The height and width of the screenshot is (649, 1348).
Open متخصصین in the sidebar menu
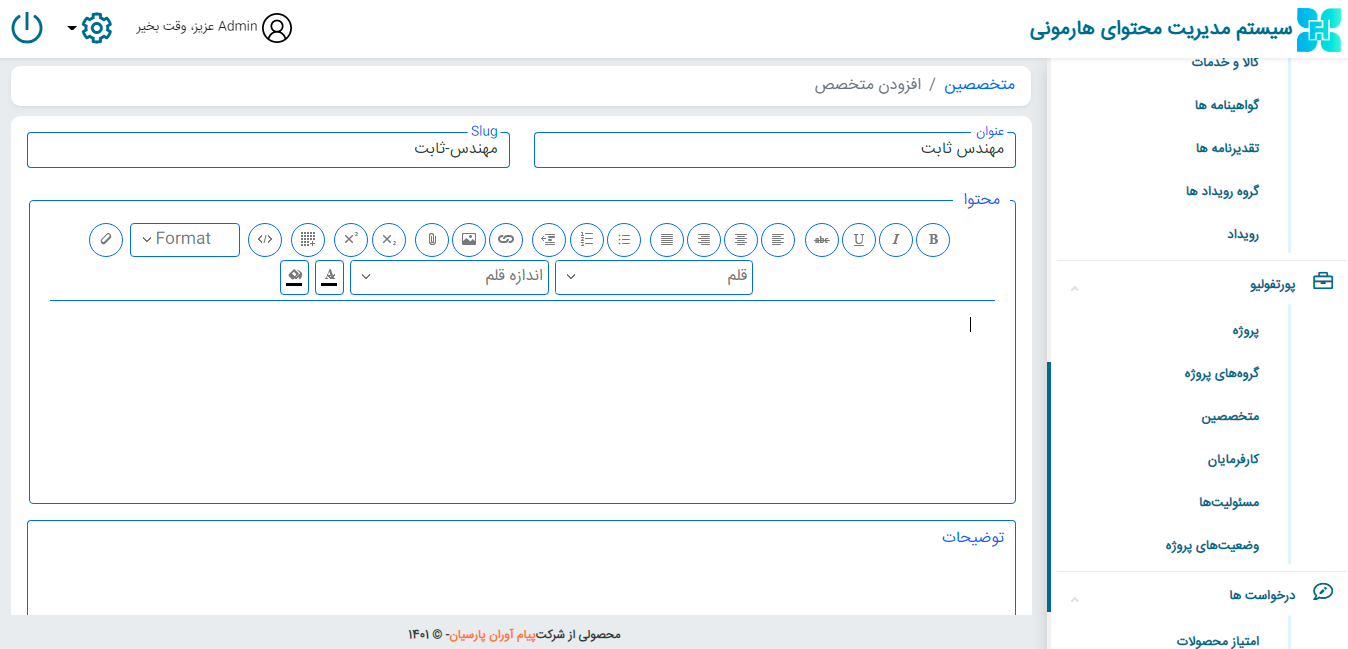tap(1230, 417)
